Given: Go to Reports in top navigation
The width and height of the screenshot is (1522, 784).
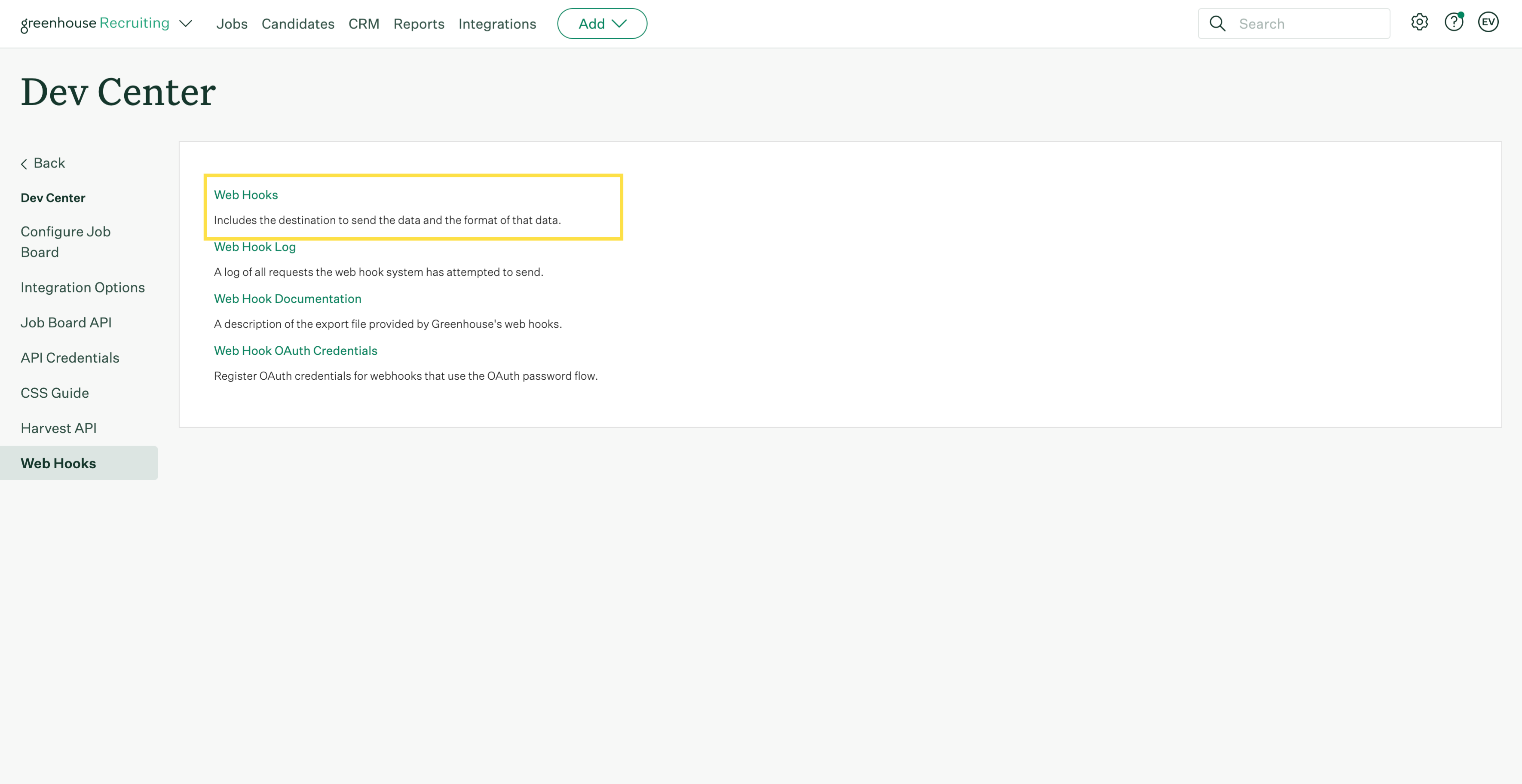Looking at the screenshot, I should point(418,24).
